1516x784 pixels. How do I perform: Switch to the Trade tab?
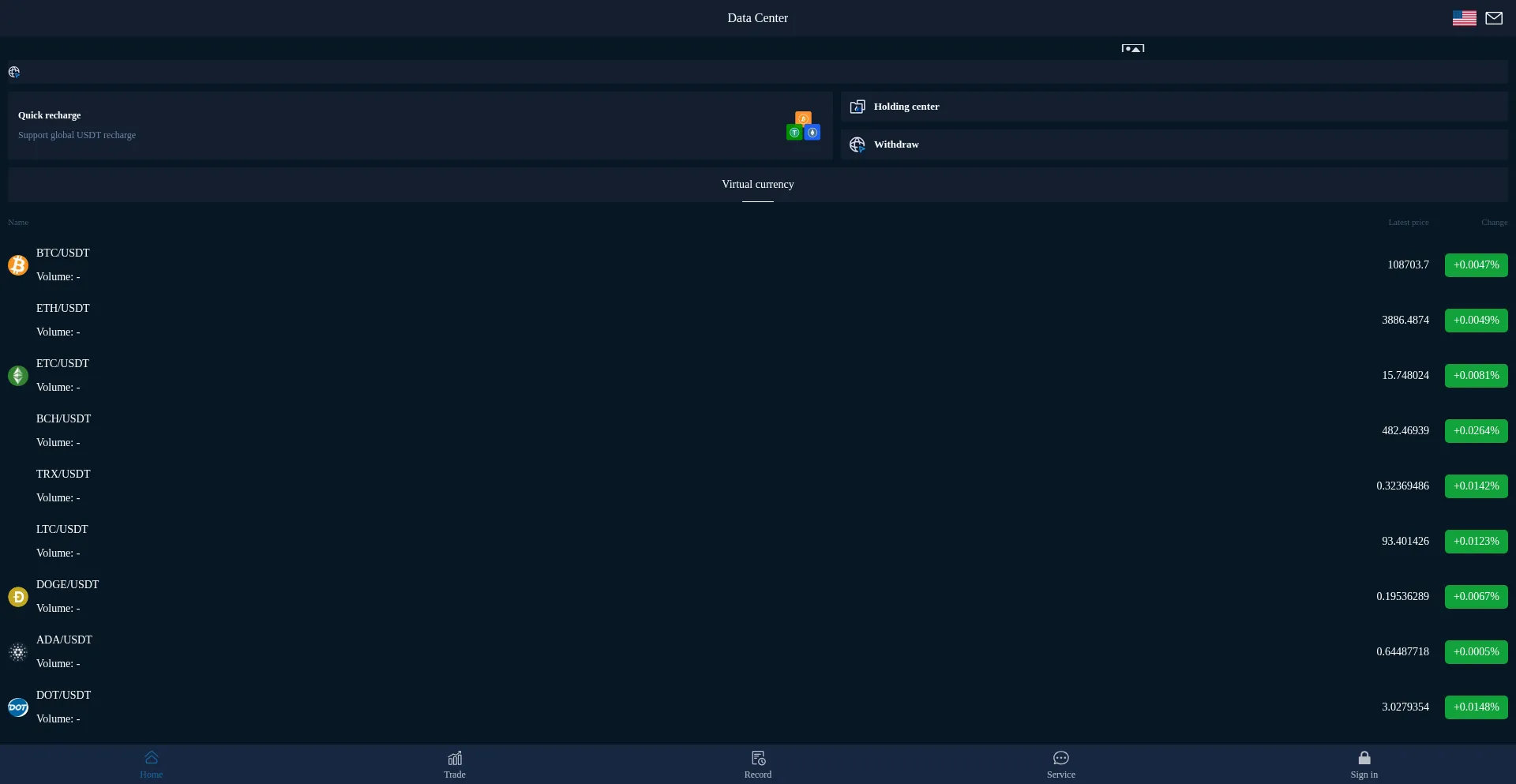(x=455, y=764)
